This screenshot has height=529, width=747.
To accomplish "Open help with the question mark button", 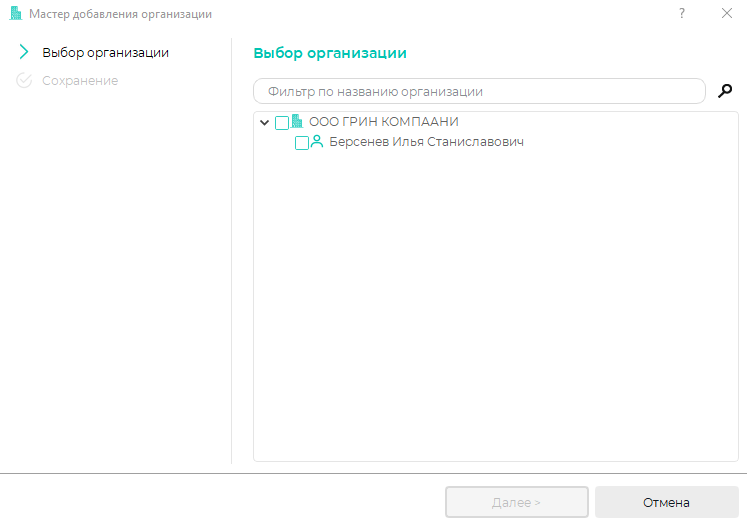I will tap(682, 14).
